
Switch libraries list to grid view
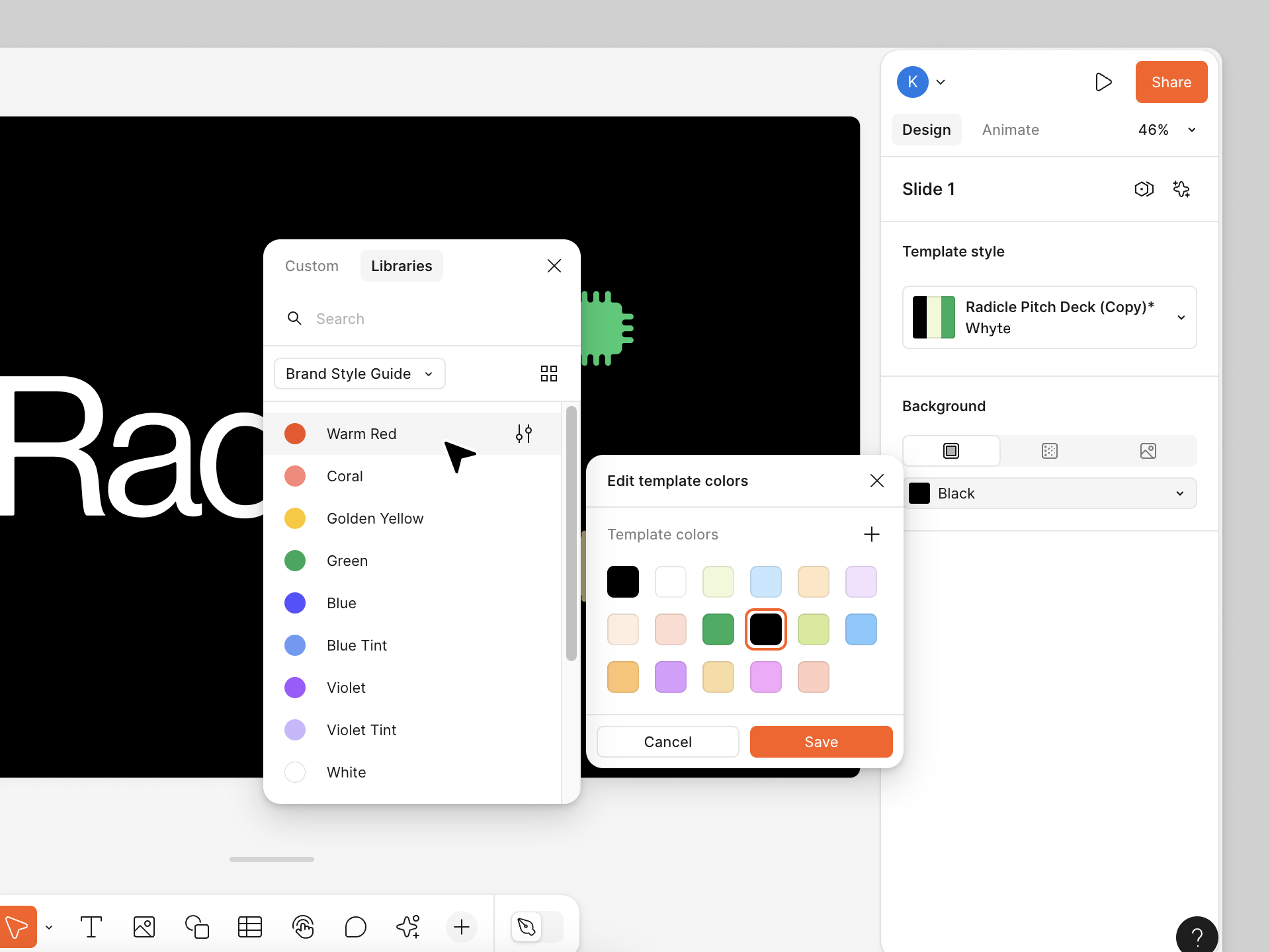pos(549,374)
